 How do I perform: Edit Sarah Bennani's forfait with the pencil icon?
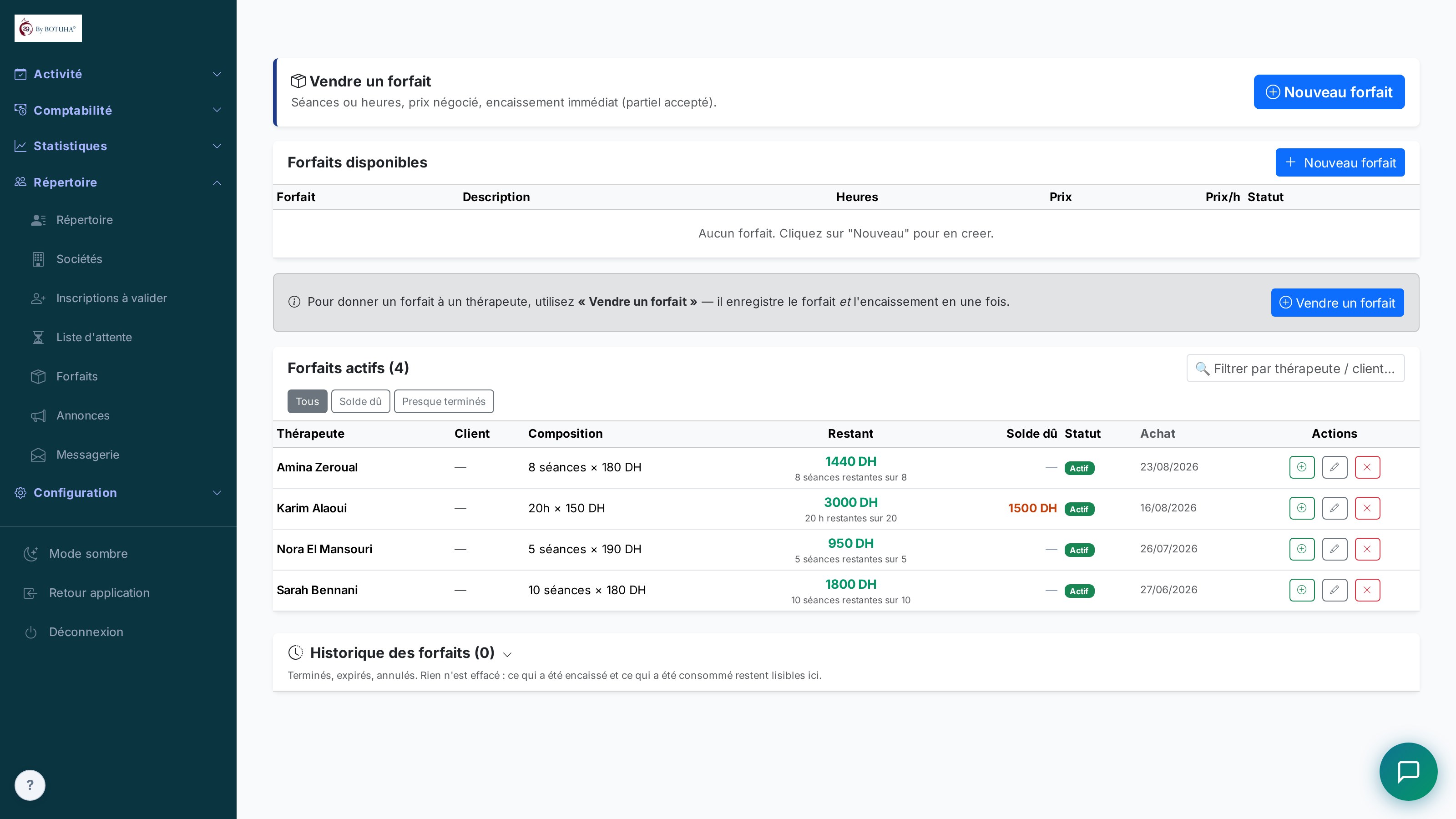(x=1335, y=590)
